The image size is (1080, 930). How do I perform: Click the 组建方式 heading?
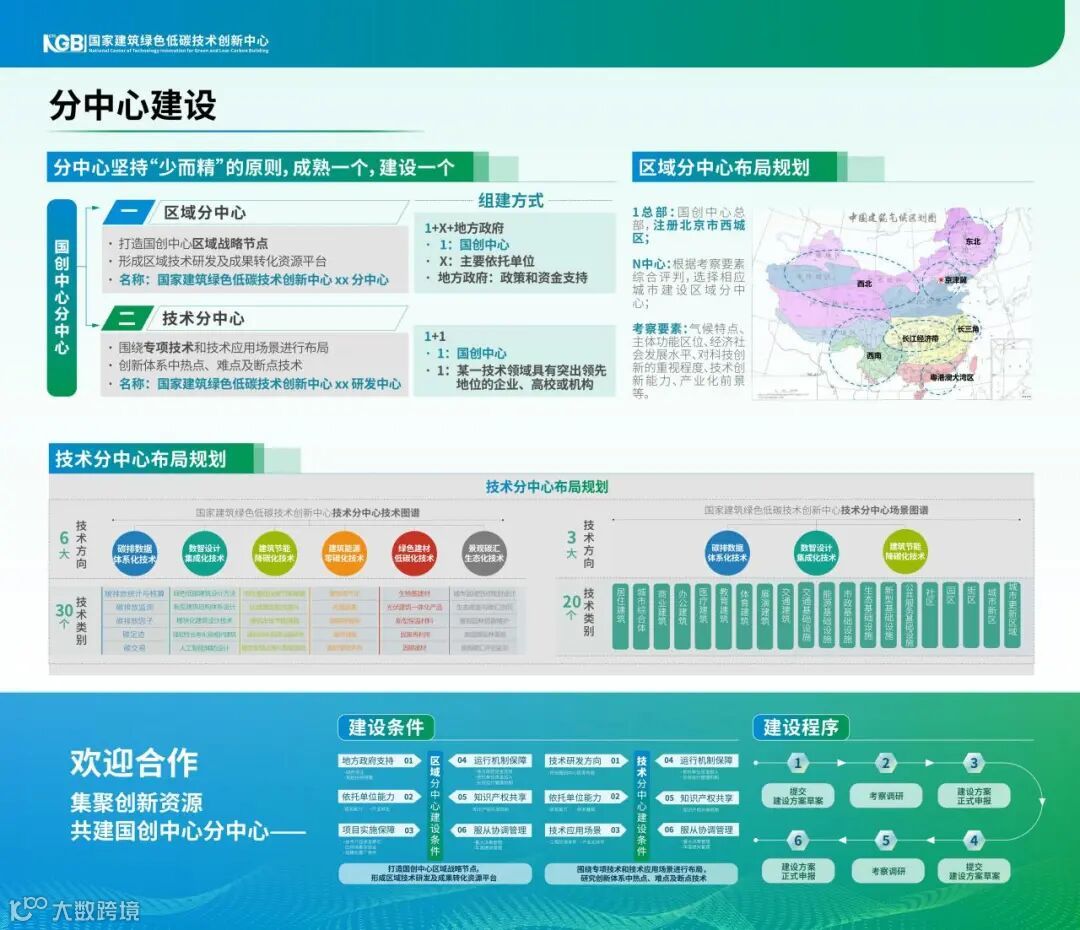(511, 200)
